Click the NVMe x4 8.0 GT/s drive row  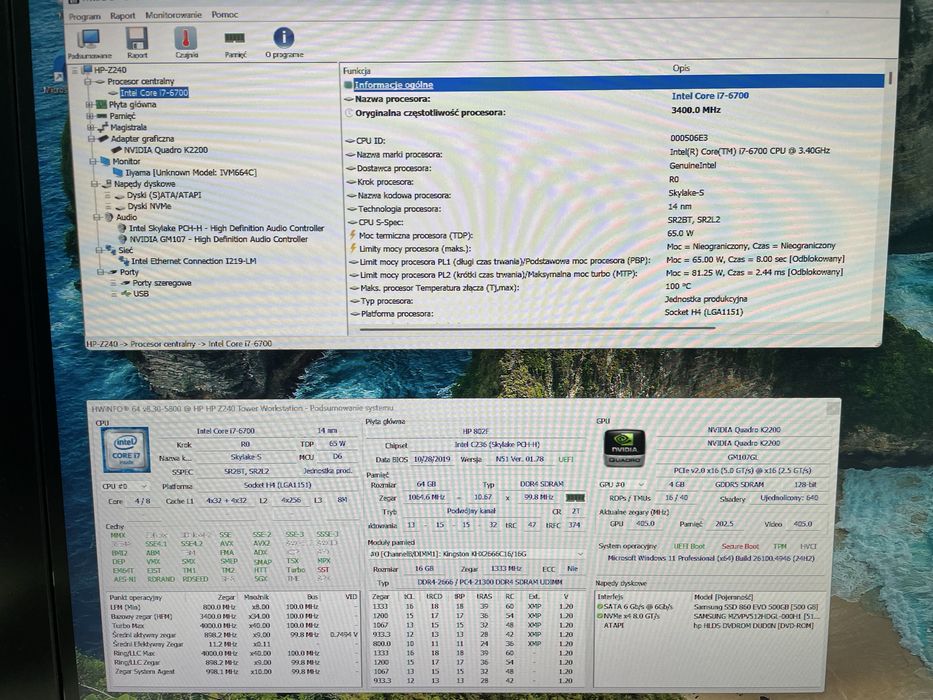point(708,616)
